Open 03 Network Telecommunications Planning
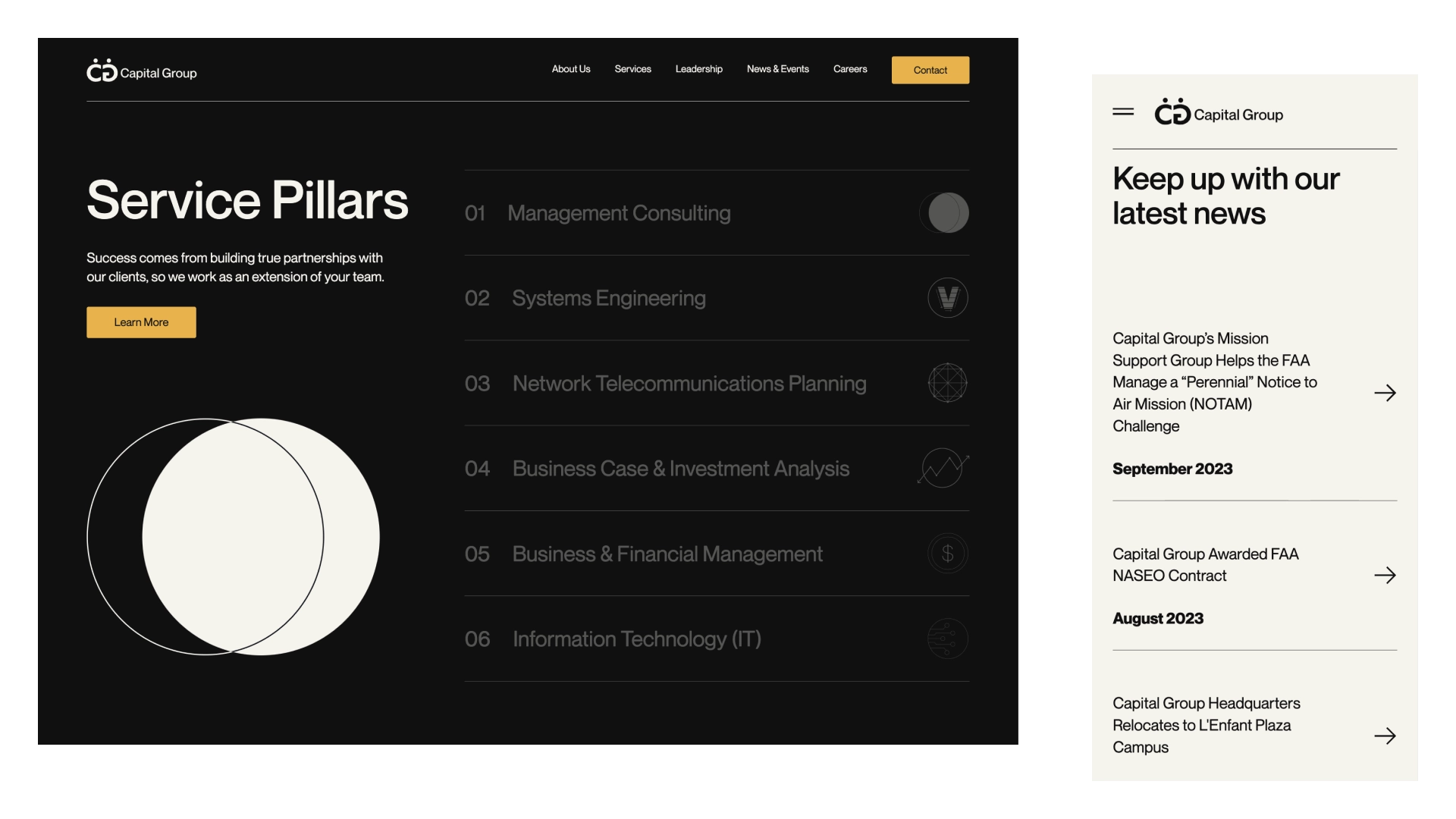The height and width of the screenshot is (819, 1456). 717,383
